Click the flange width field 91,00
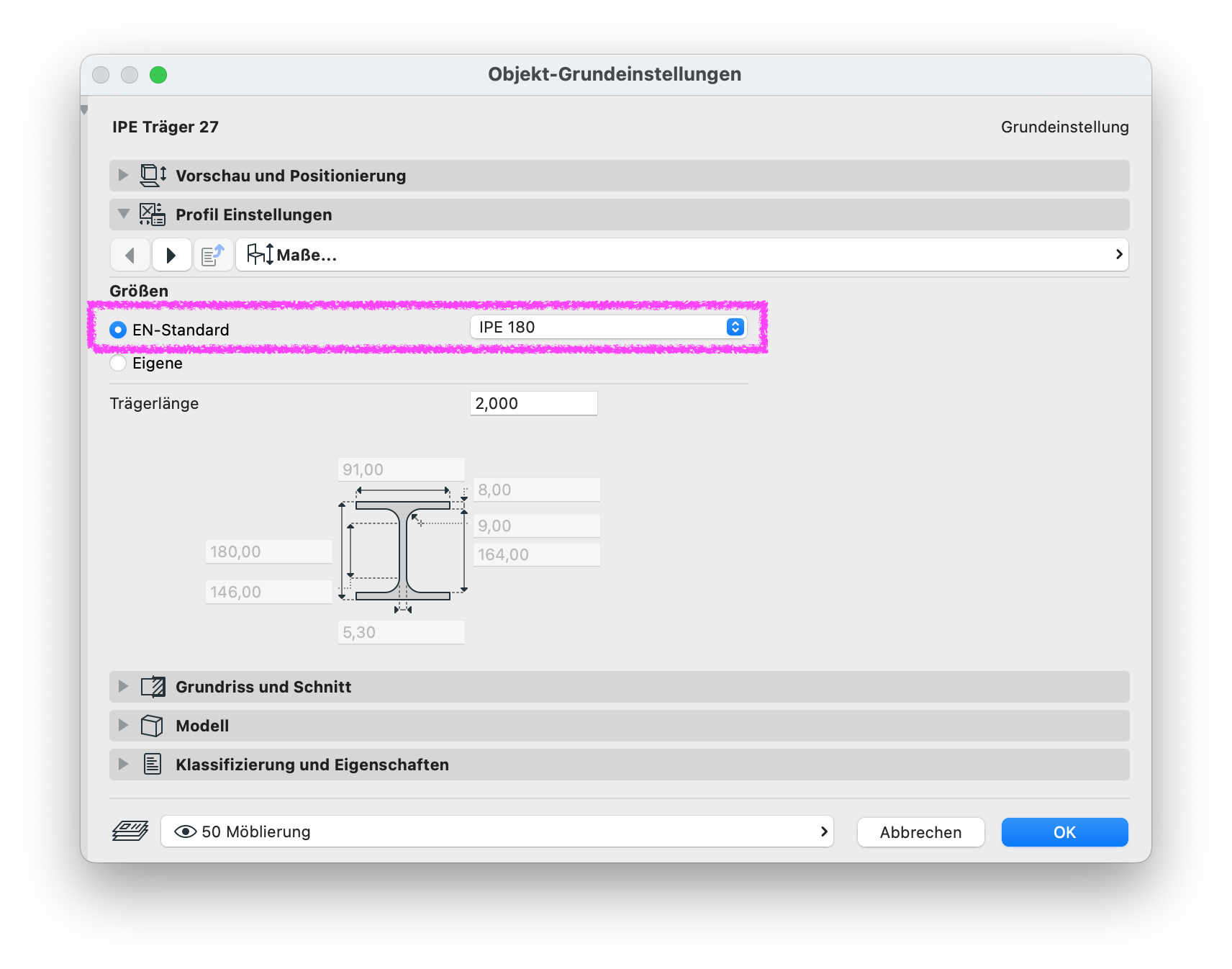Viewport: 1232px width, 969px height. 402,469
